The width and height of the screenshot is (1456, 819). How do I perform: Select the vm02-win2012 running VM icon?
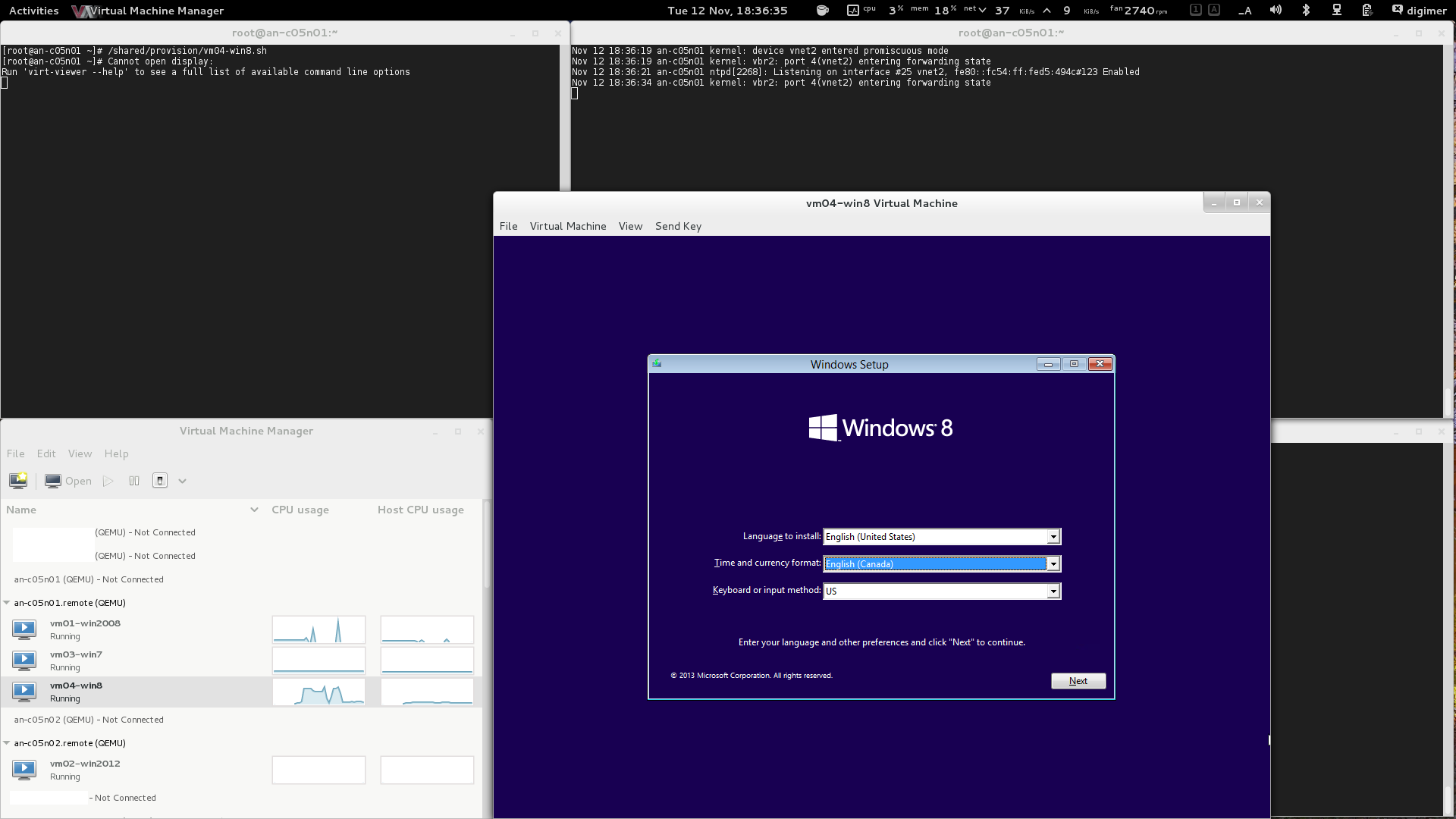[24, 769]
